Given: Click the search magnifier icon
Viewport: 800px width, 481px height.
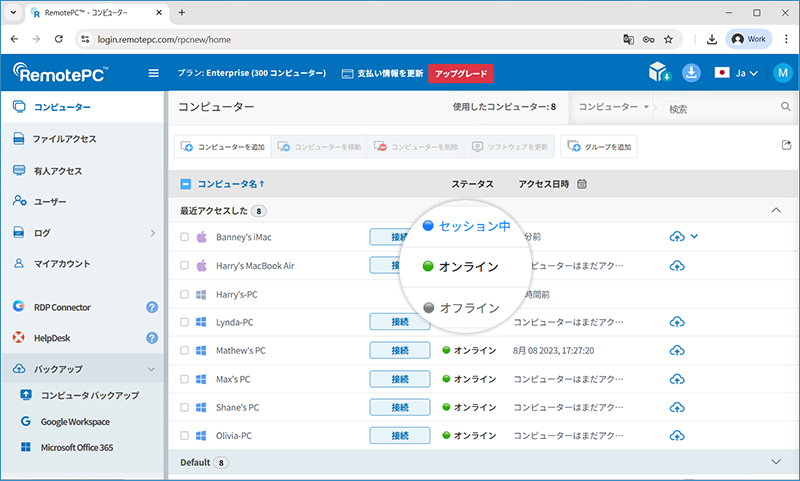Looking at the screenshot, I should tap(785, 107).
